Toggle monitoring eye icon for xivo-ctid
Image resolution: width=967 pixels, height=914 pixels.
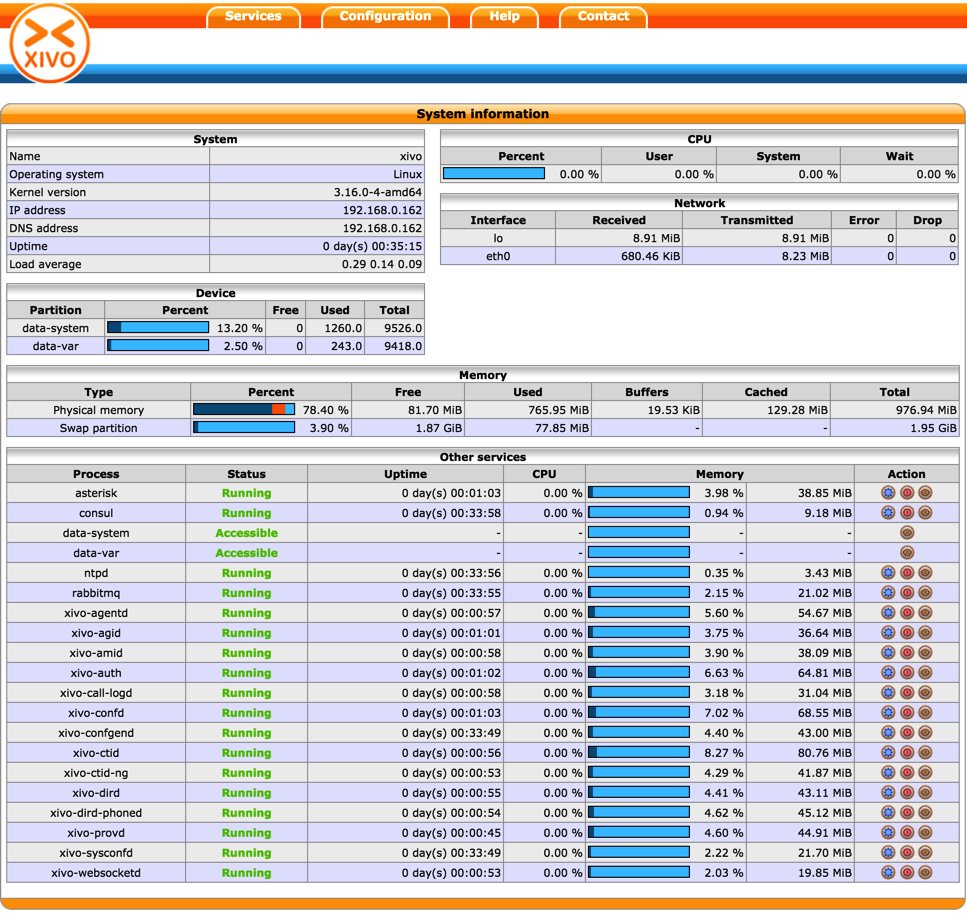[925, 752]
